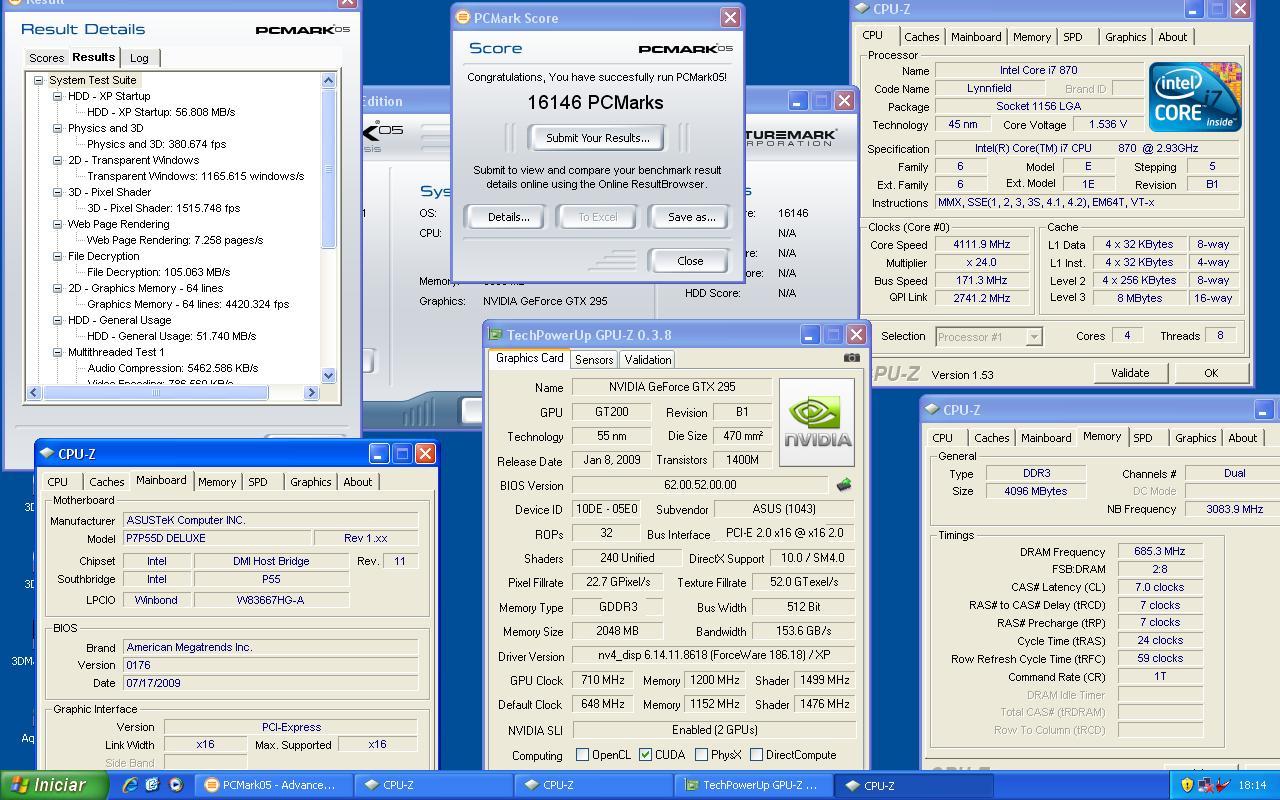Collapse the 2D - Transparent Windows node
The height and width of the screenshot is (800, 1280).
tap(58, 160)
